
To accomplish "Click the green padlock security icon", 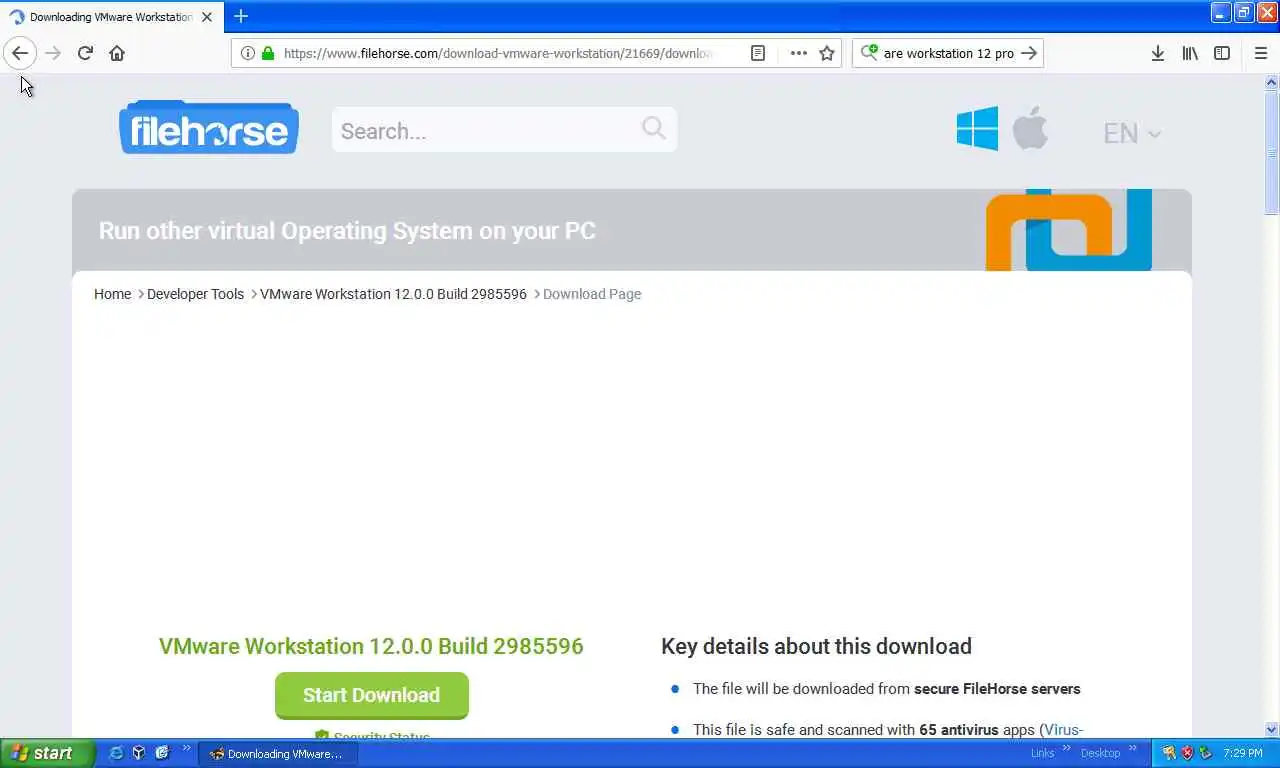I will [267, 53].
